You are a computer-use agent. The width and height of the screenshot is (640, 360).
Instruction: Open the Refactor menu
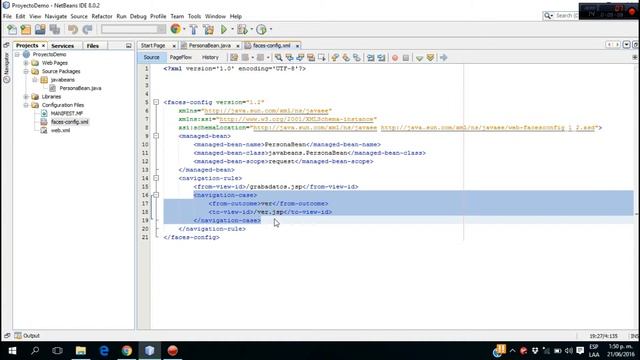pyautogui.click(x=102, y=16)
